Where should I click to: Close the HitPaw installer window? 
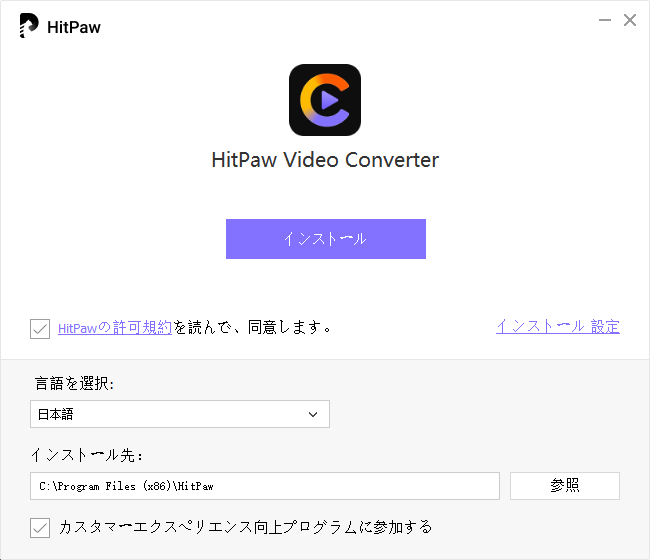tap(630, 20)
